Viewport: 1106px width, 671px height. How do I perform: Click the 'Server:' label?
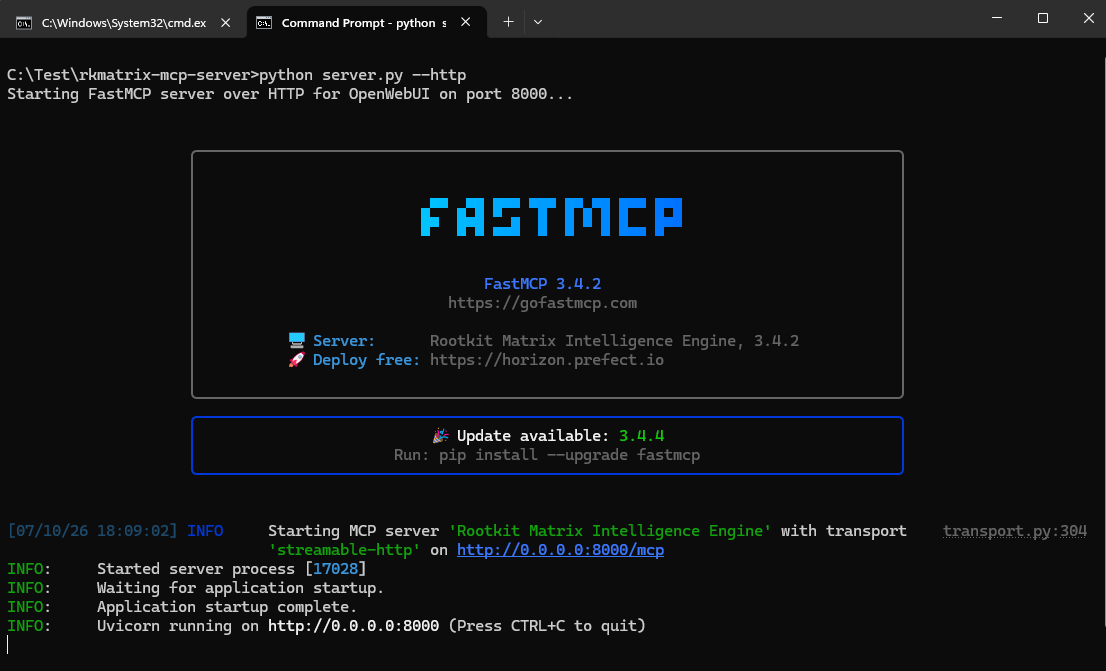pos(344,341)
